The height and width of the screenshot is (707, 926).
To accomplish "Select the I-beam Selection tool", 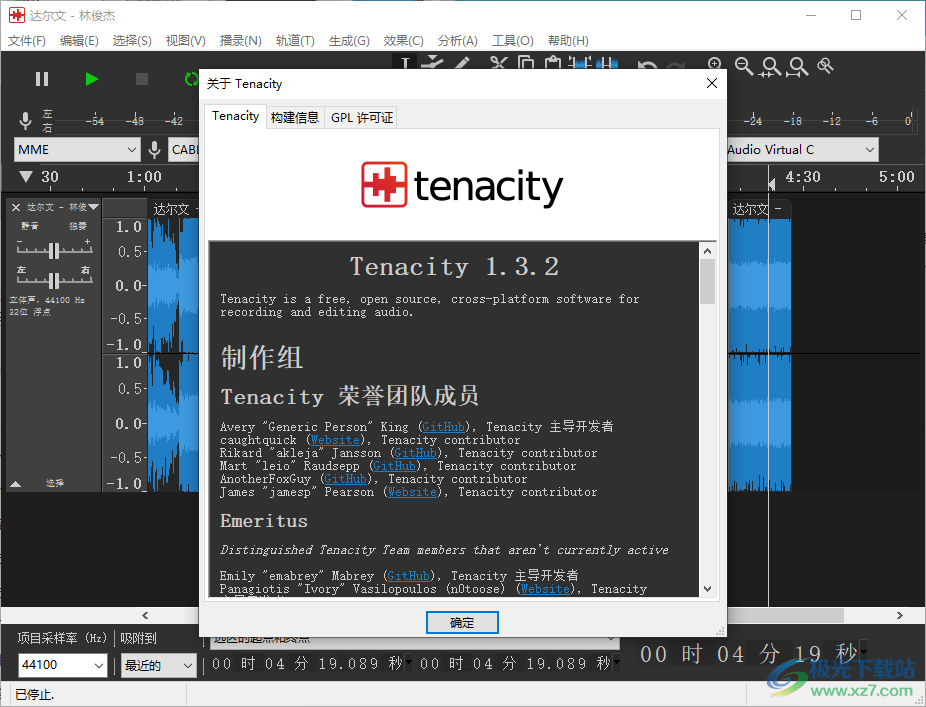I will click(x=405, y=63).
